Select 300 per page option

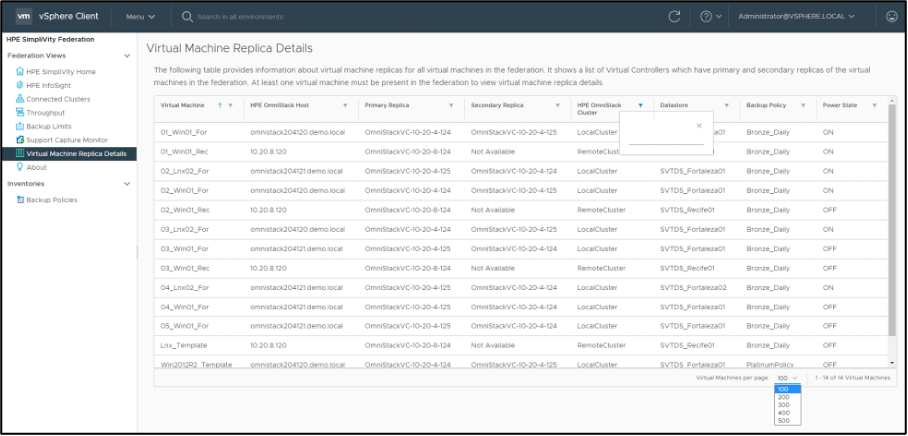point(788,405)
